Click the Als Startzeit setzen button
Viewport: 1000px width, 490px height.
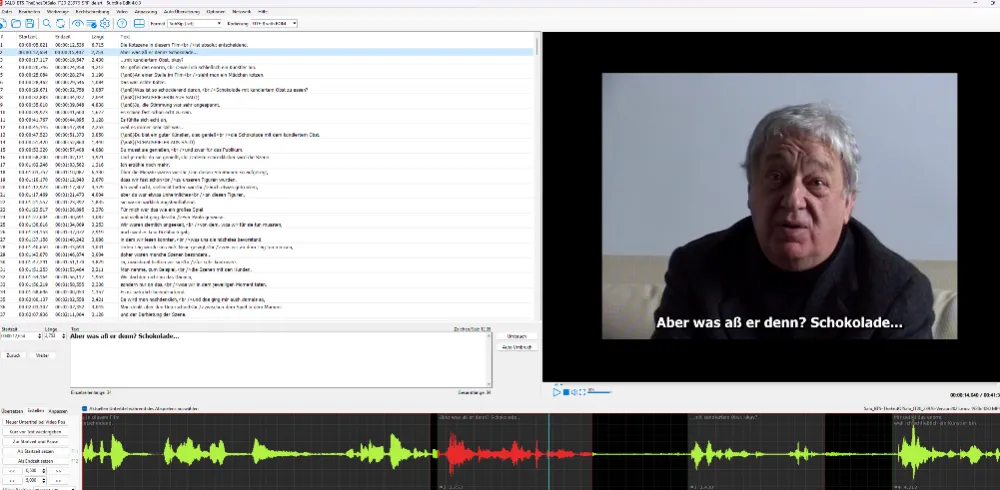[36, 451]
